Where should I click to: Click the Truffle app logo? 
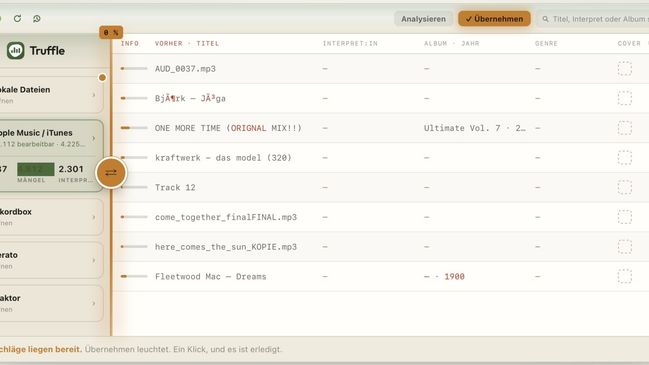(15, 50)
